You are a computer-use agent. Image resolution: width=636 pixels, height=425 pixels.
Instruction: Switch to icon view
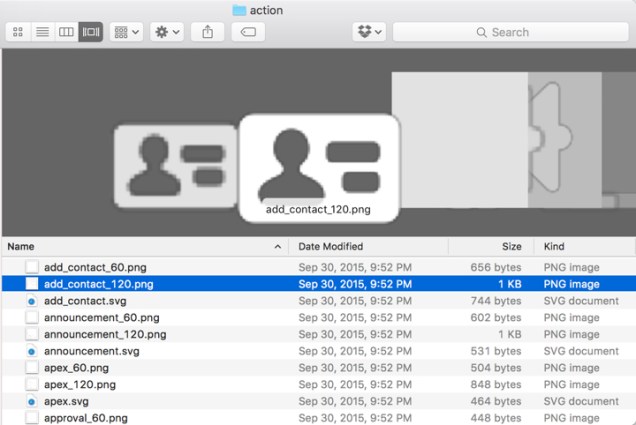(x=18, y=32)
